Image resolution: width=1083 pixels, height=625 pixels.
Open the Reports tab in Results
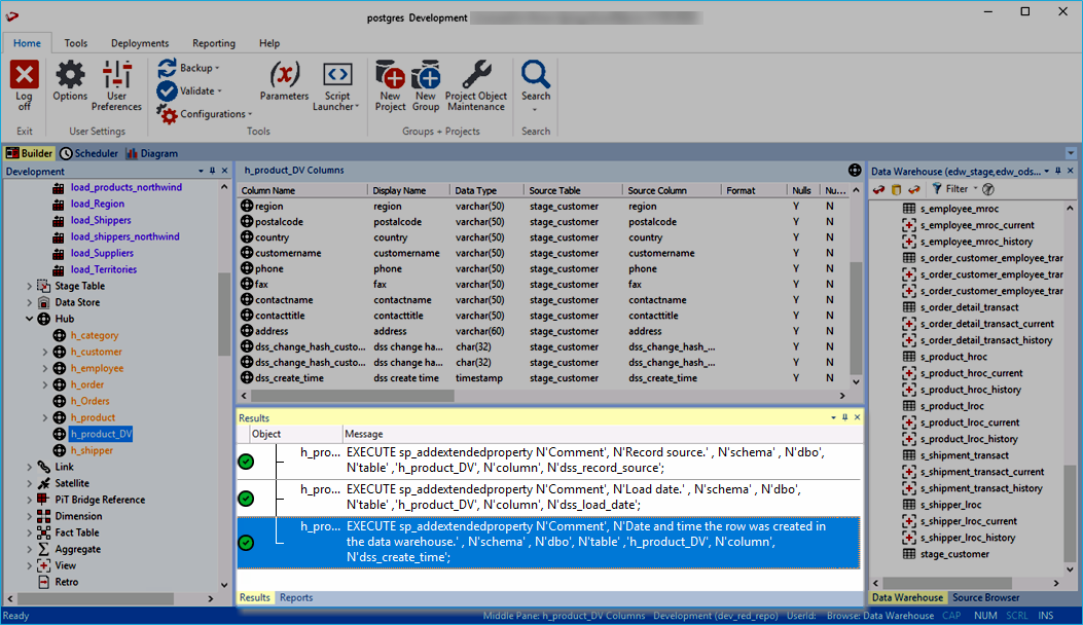coord(296,598)
